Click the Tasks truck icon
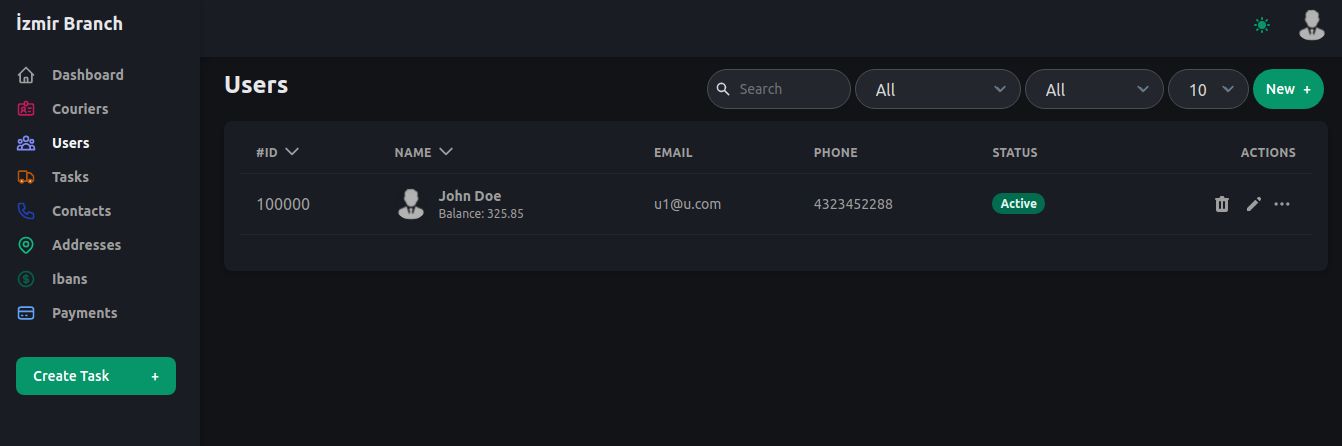The width and height of the screenshot is (1342, 446). click(x=27, y=177)
